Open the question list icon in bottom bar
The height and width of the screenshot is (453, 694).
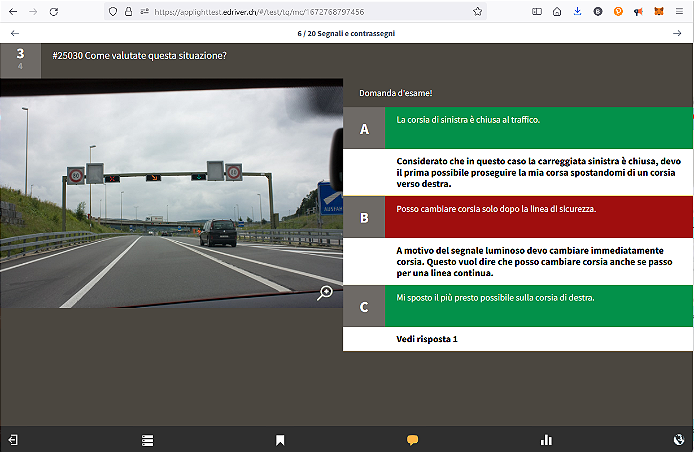[147, 440]
